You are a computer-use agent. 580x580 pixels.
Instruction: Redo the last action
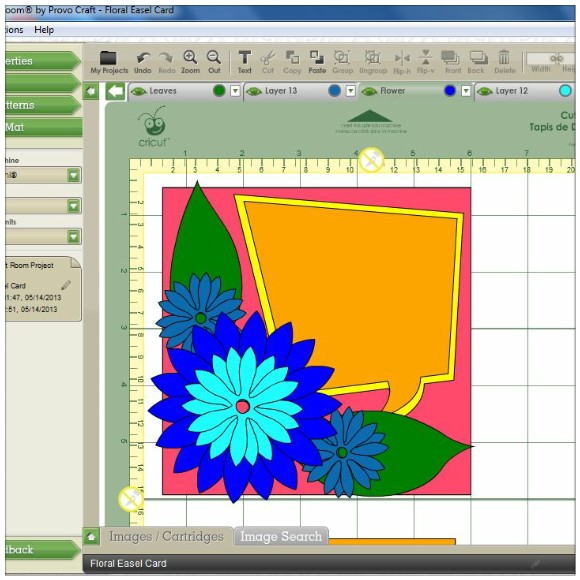pos(166,62)
